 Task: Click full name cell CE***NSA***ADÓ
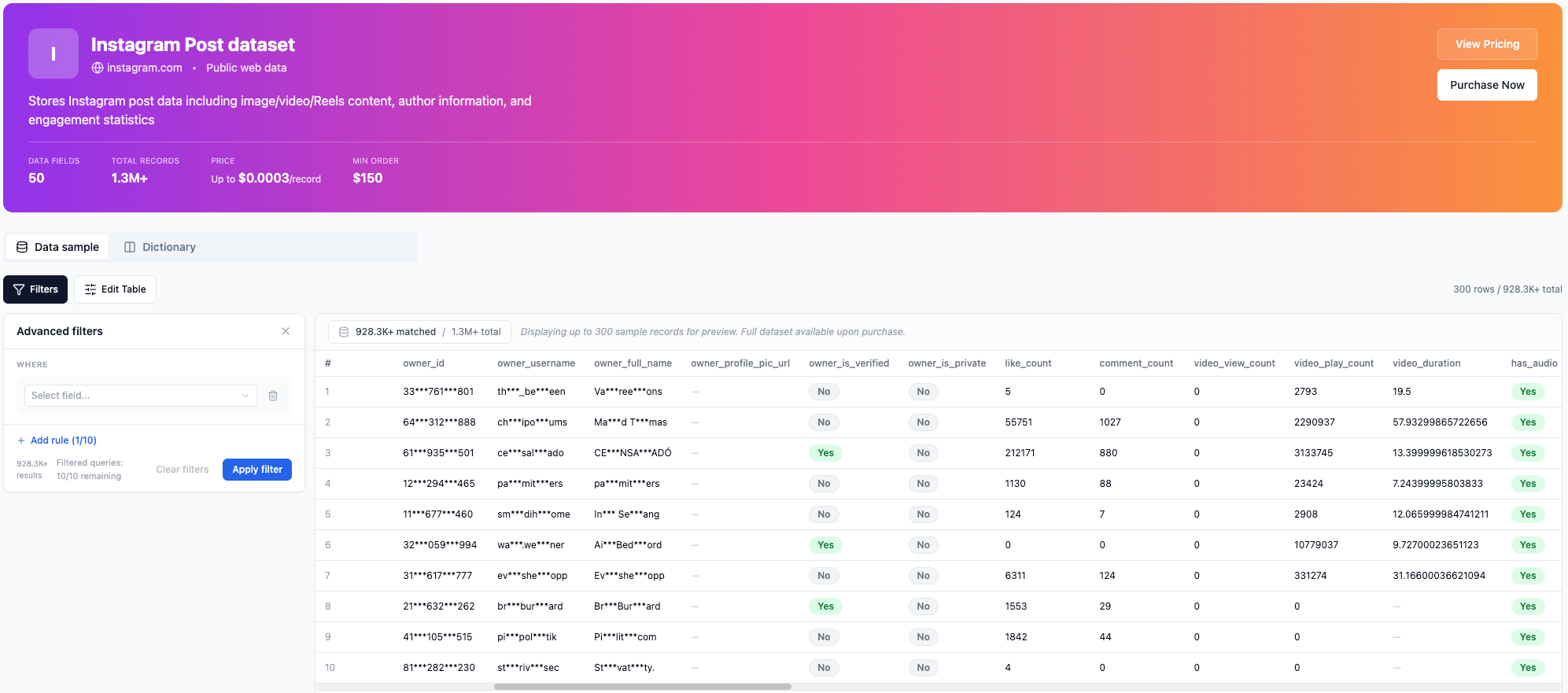(x=633, y=453)
